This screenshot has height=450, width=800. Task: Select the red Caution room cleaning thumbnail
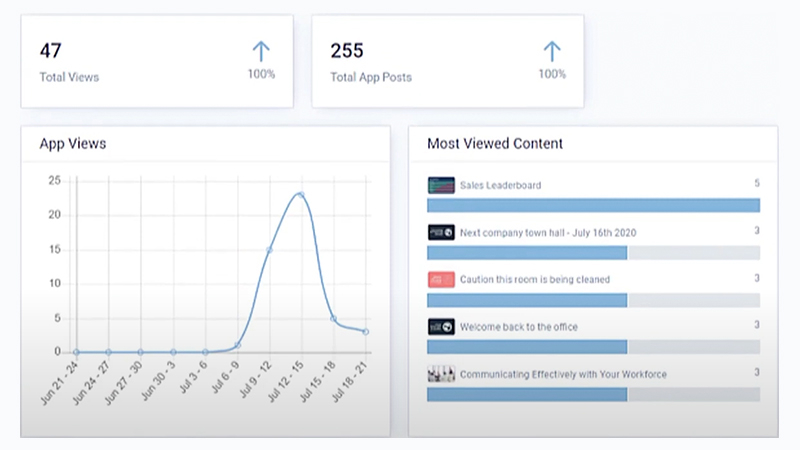coord(441,279)
